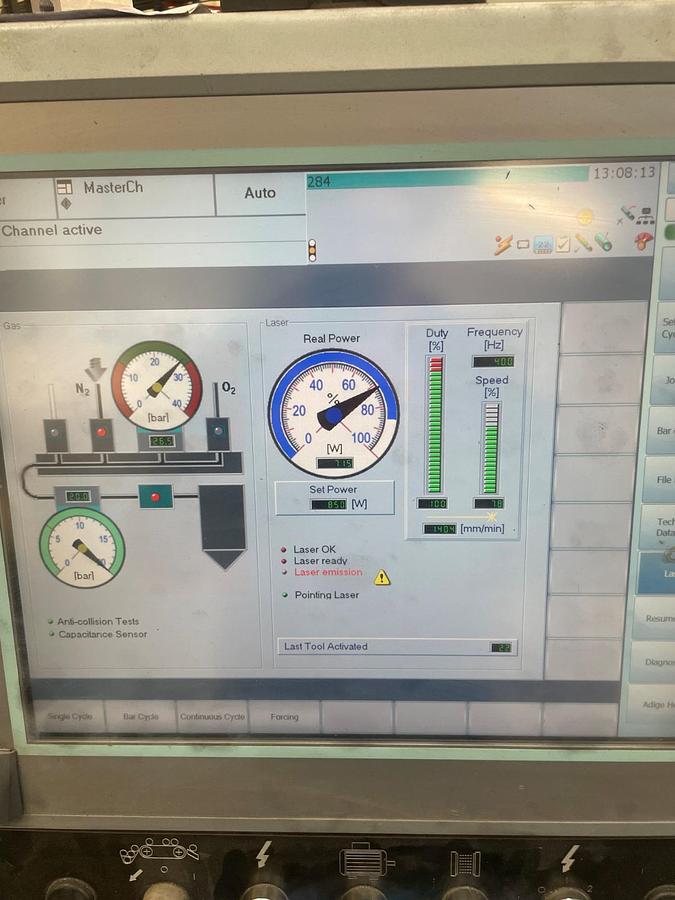Toggle the Pointing Laser indicator
This screenshot has height=900, width=675.
tap(285, 595)
